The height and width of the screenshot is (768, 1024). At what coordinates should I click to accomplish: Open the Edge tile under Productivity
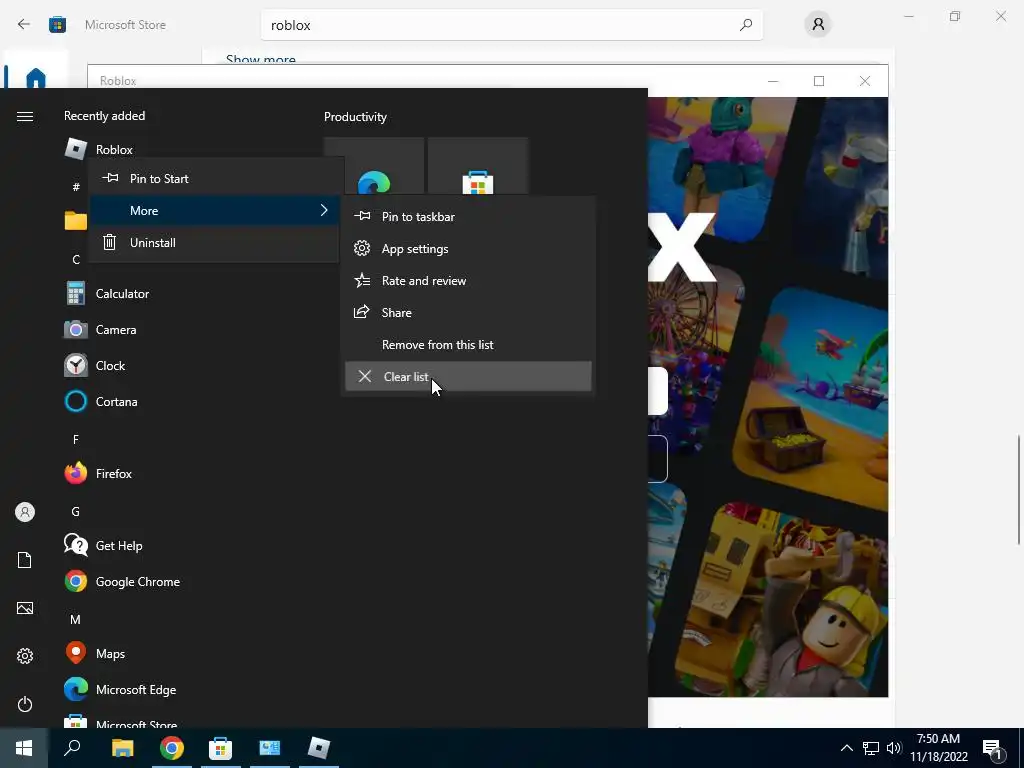(x=374, y=167)
